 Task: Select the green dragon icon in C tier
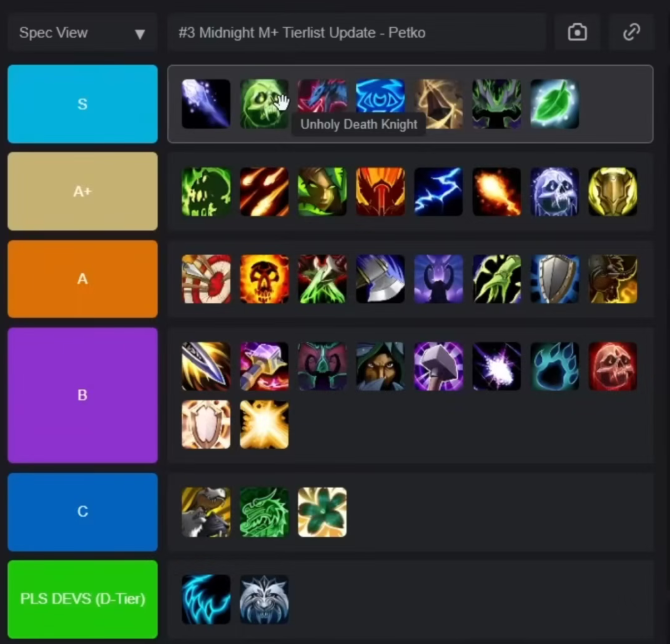point(264,512)
